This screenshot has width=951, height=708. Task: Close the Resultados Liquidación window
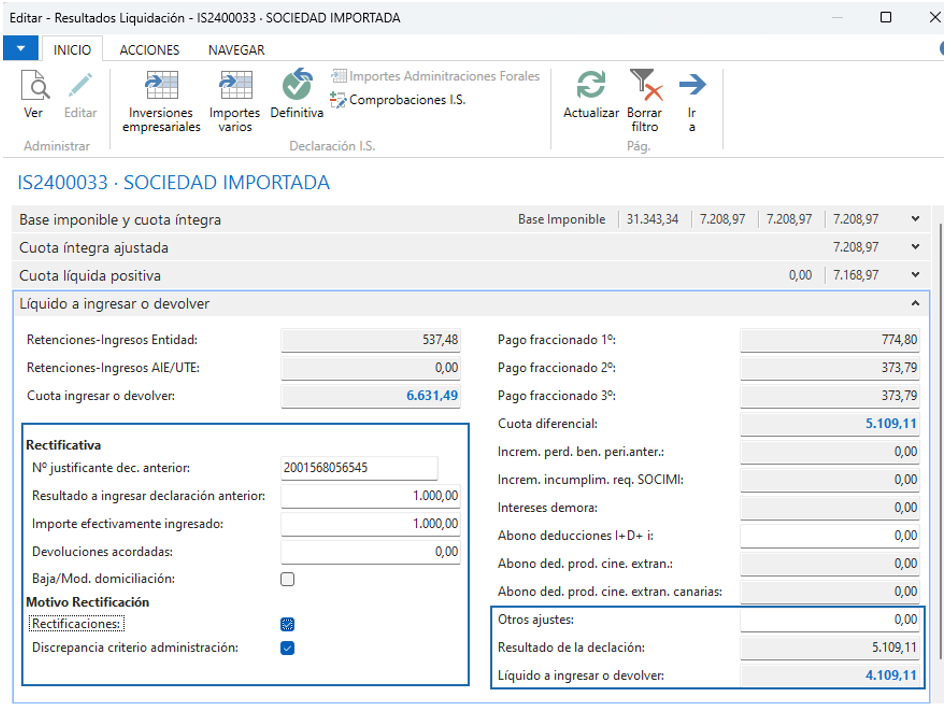(935, 17)
